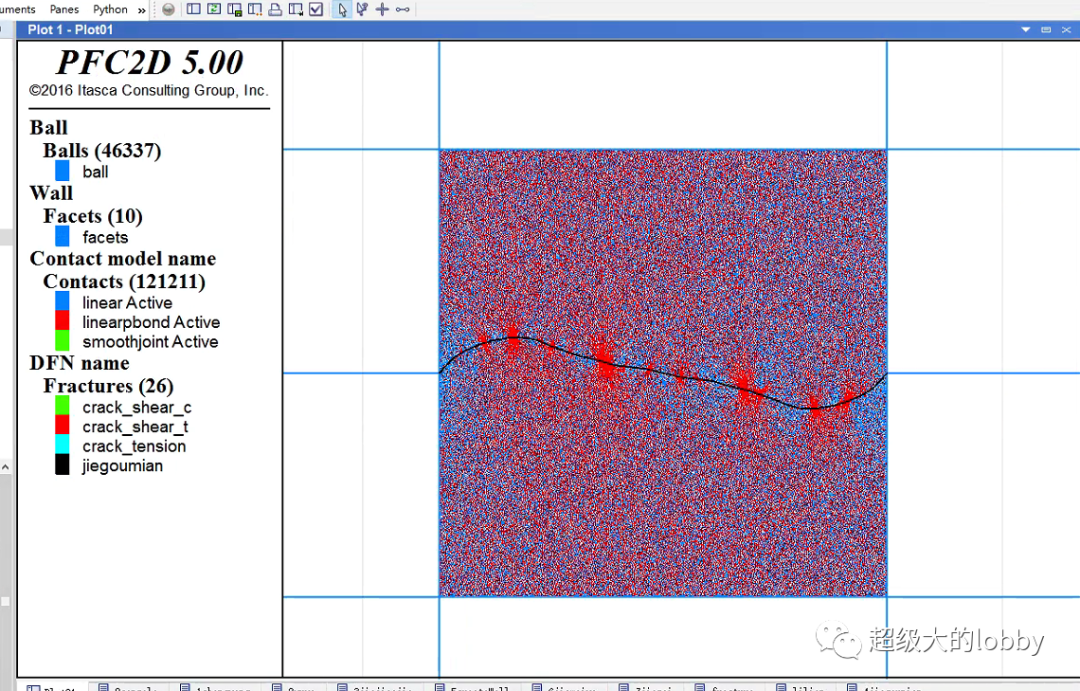Click the print plot icon
Viewport: 1080px width, 691px height.
(275, 10)
